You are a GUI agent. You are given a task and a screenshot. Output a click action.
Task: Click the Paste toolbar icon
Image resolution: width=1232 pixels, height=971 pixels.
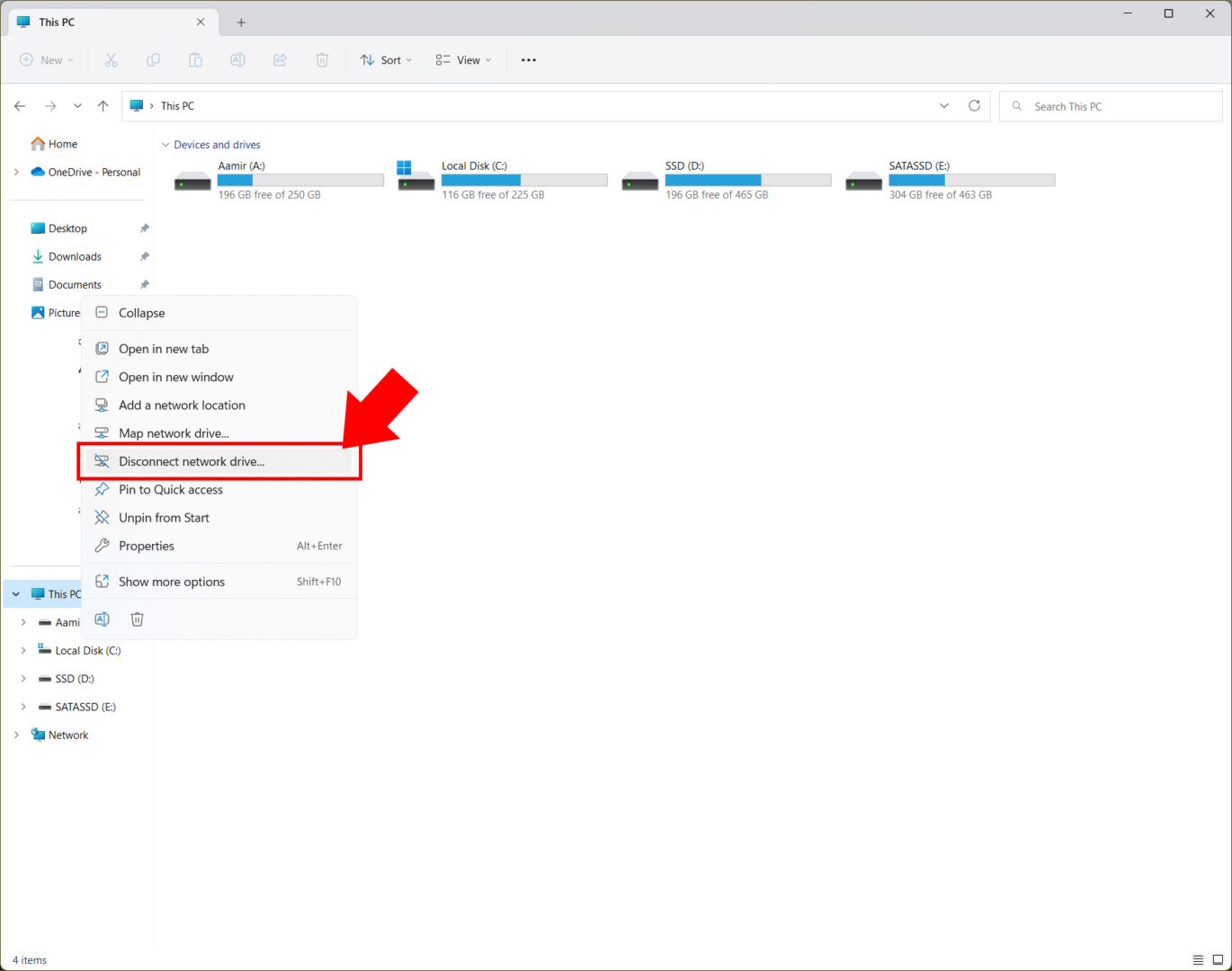point(195,60)
